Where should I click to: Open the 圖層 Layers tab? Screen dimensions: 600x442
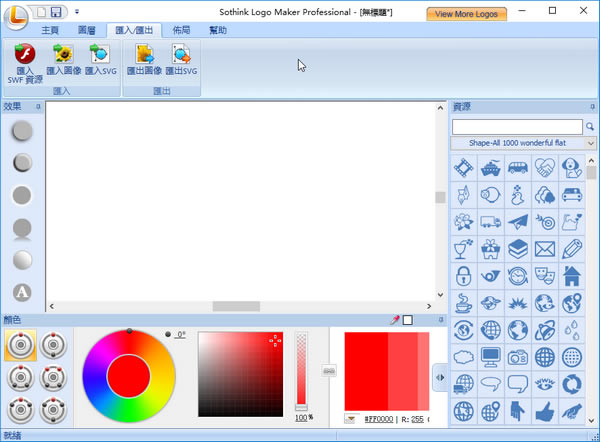coord(86,30)
